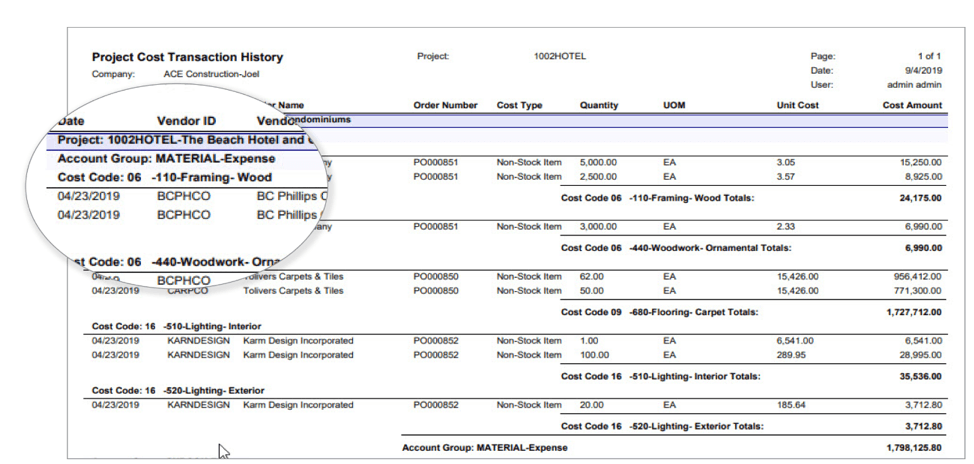
Task: Select quantity '3,000.00'
Action: 598,227
